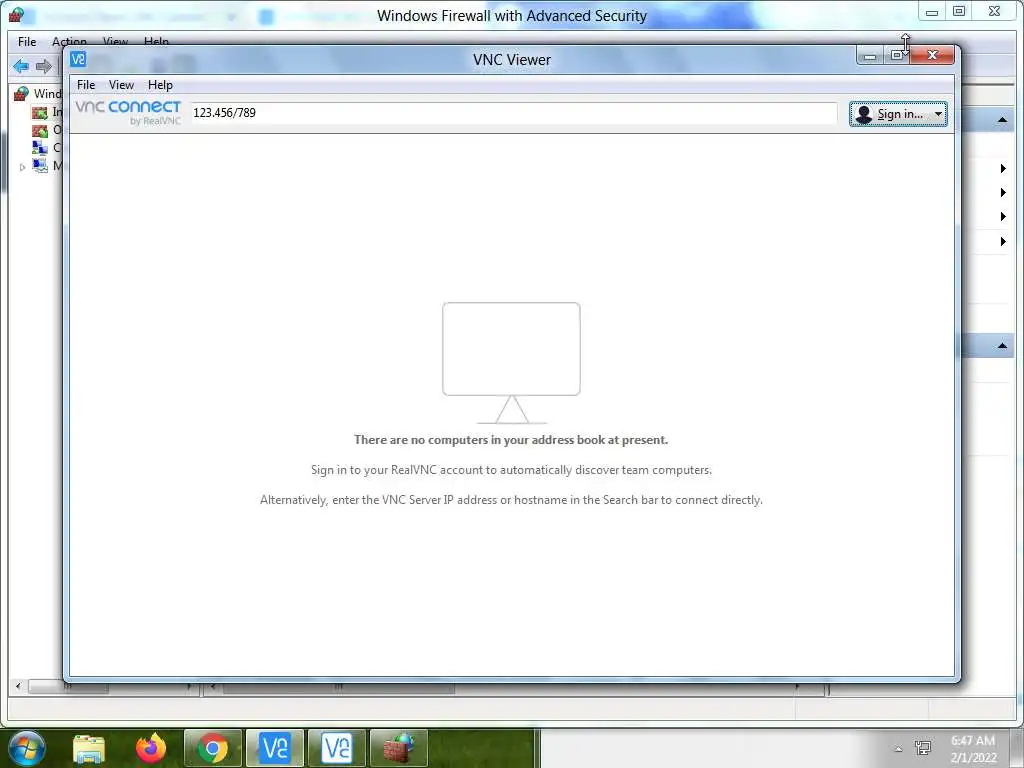Collapse the second Actions pane section
The height and width of the screenshot is (768, 1024).
(x=1002, y=345)
